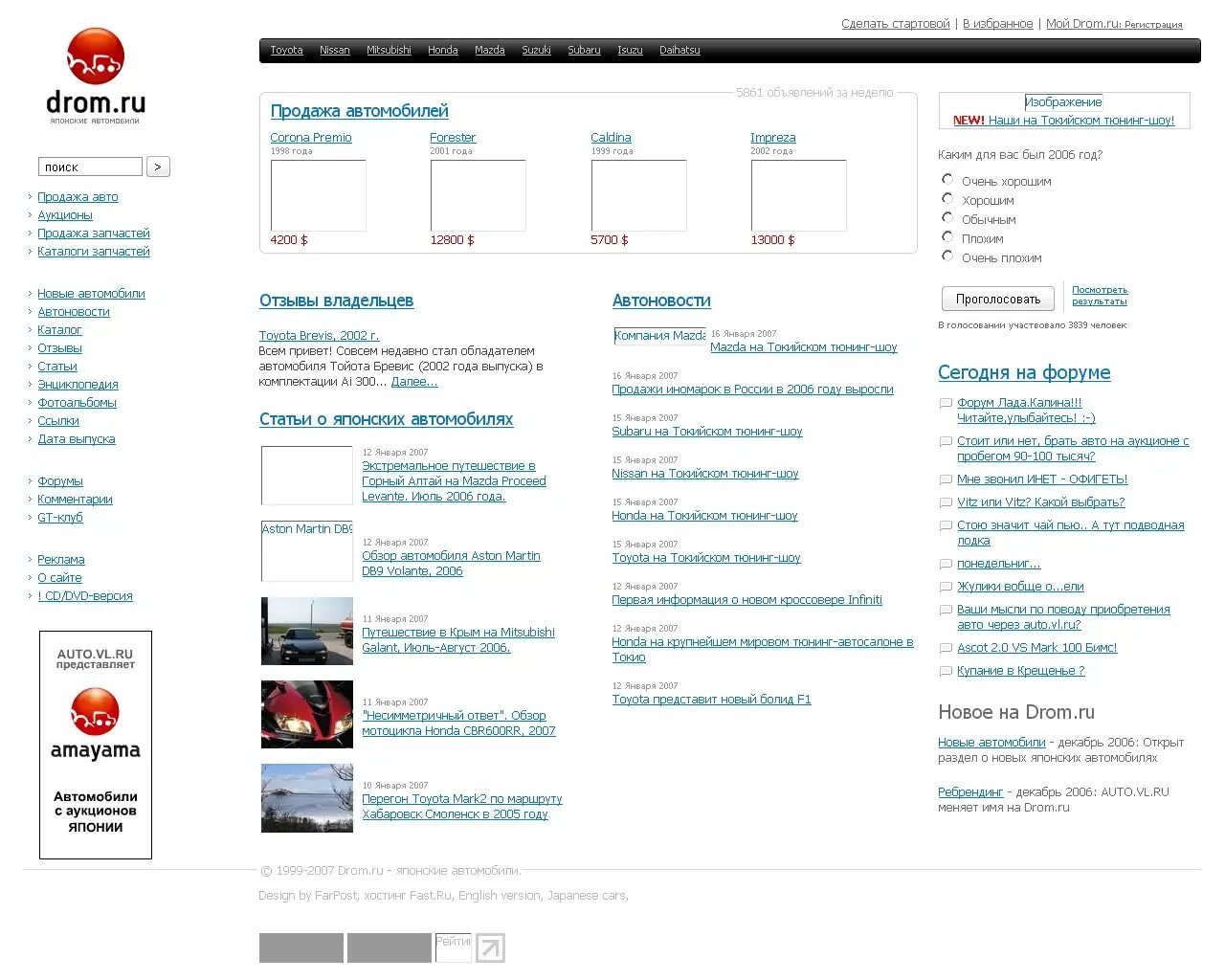Open Subaru in the brand bar

coord(584,50)
